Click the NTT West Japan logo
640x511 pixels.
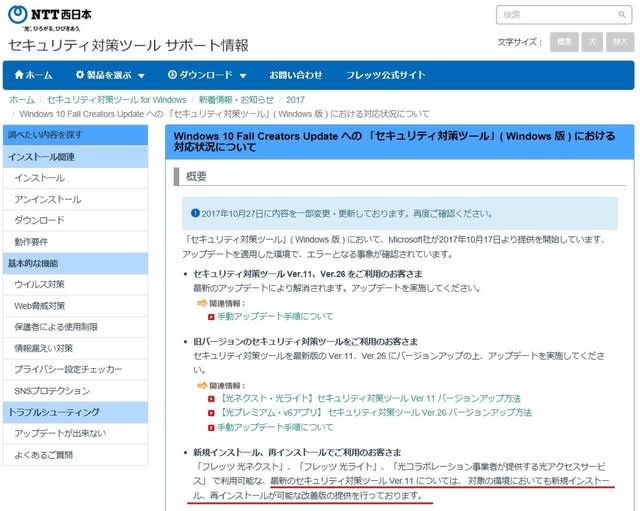coord(52,17)
